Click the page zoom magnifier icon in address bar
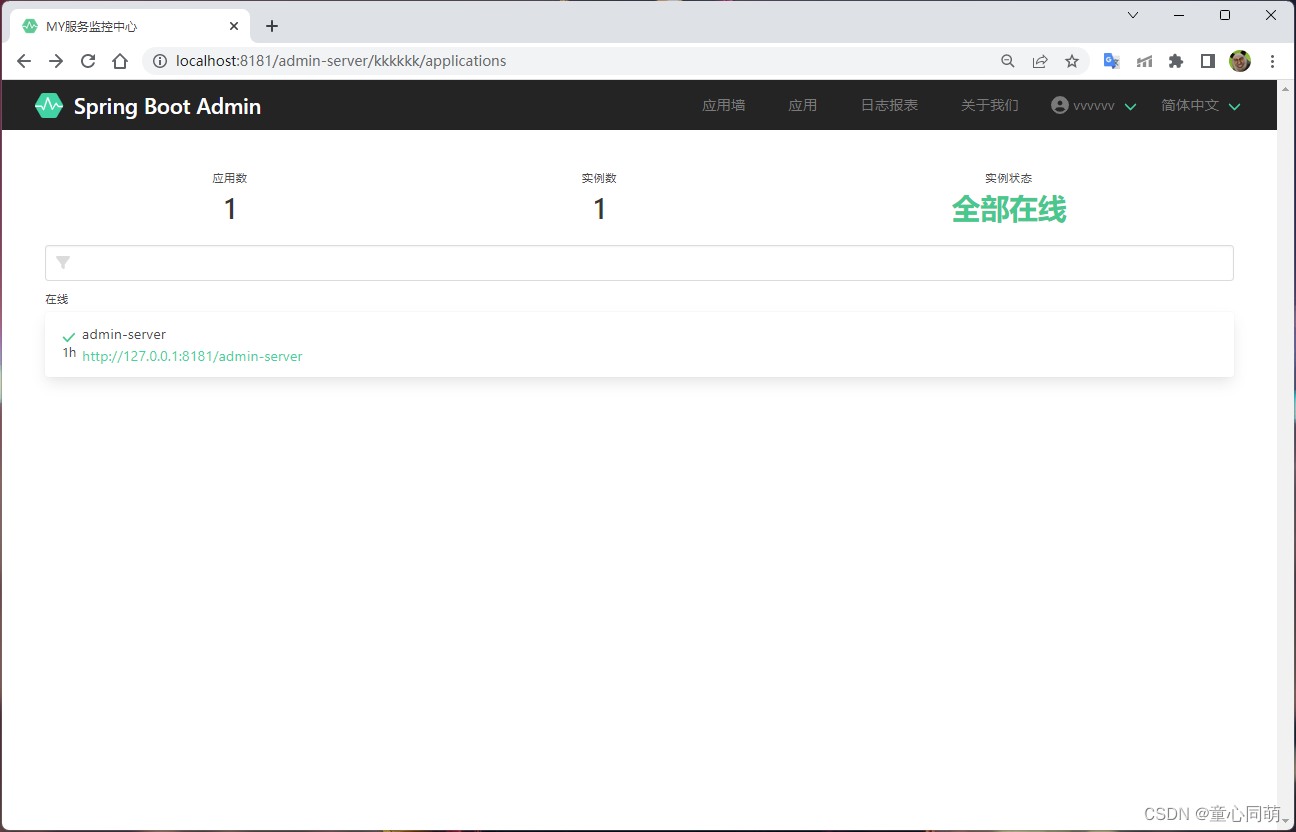Viewport: 1296px width, 832px height. (x=1008, y=61)
